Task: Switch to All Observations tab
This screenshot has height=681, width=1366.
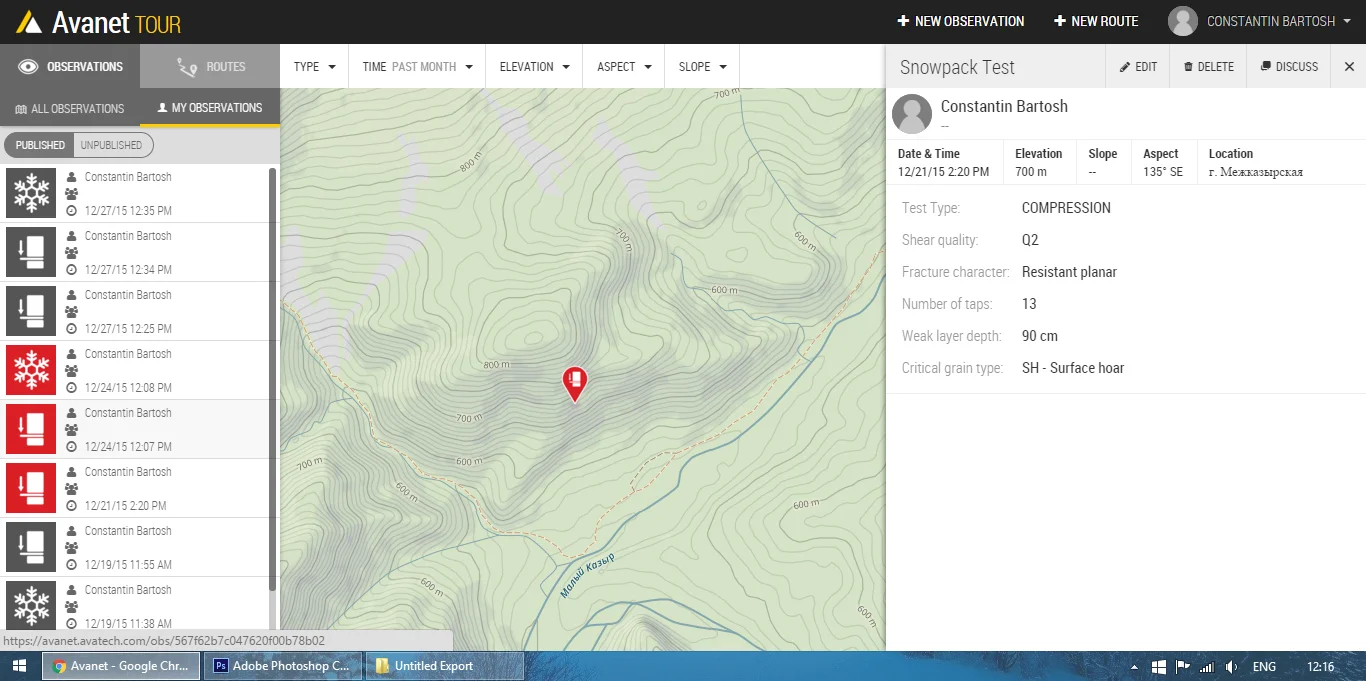Action: (70, 108)
